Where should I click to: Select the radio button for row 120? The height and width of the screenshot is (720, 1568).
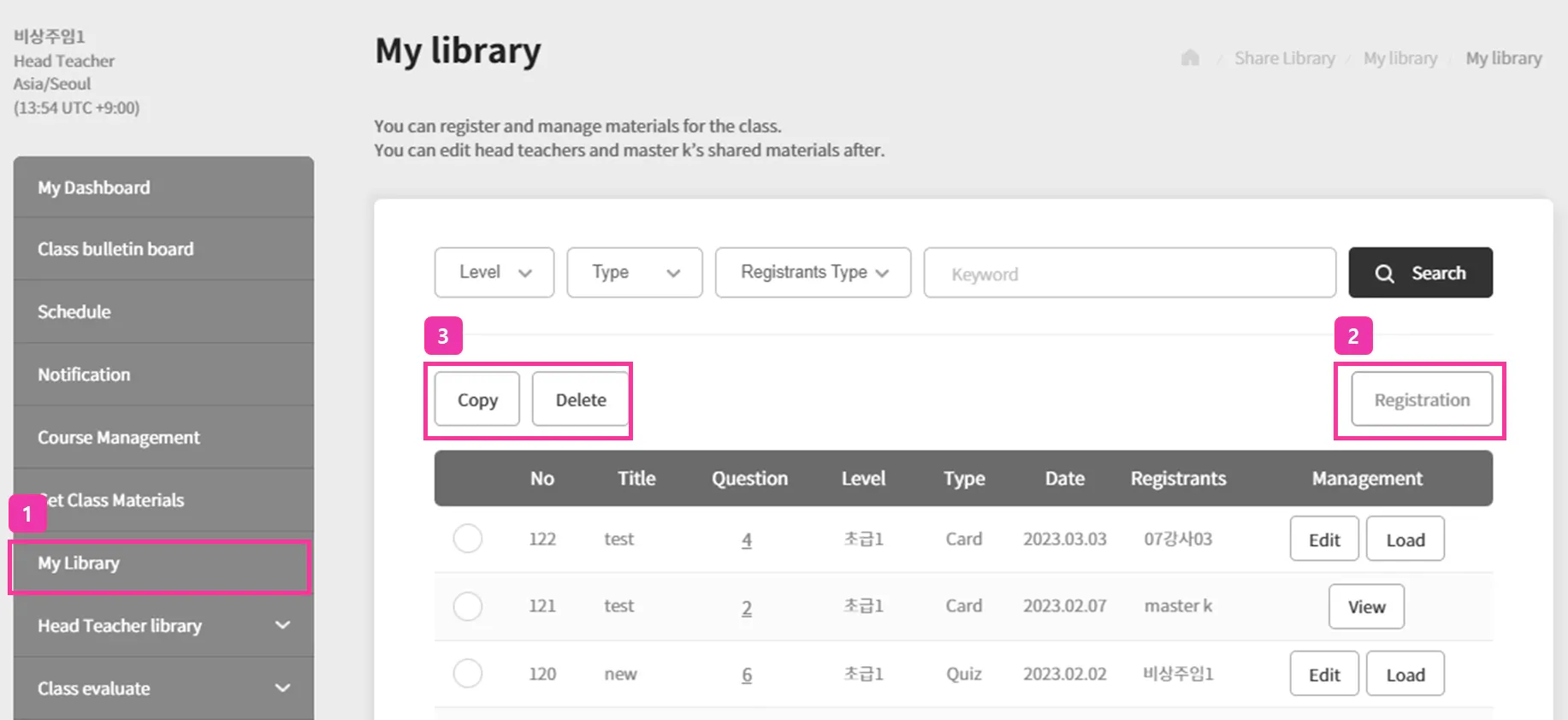coord(468,673)
